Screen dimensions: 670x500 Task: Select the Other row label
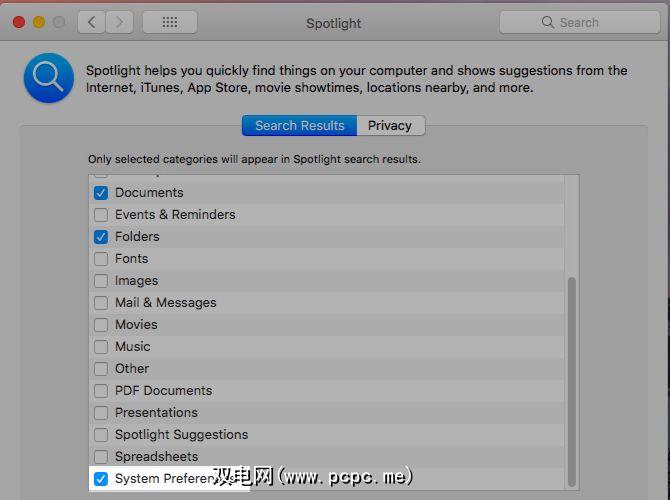pyautogui.click(x=132, y=368)
